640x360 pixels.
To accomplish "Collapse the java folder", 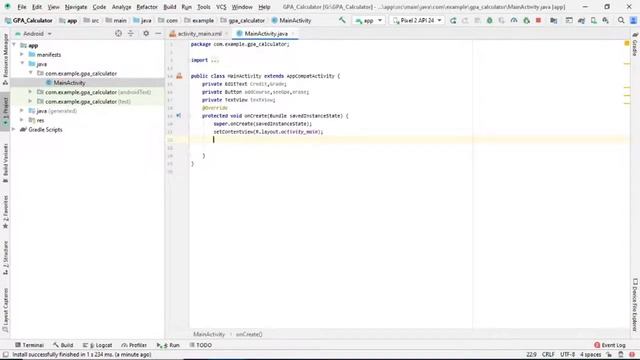I will (22, 64).
